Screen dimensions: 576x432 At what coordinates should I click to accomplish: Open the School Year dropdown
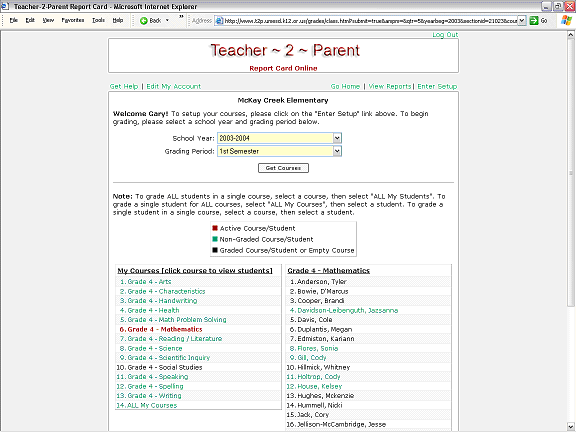coord(337,138)
